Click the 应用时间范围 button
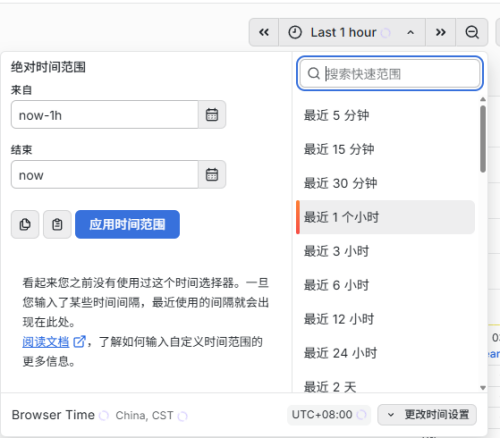This screenshot has height=438, width=500. [127, 224]
